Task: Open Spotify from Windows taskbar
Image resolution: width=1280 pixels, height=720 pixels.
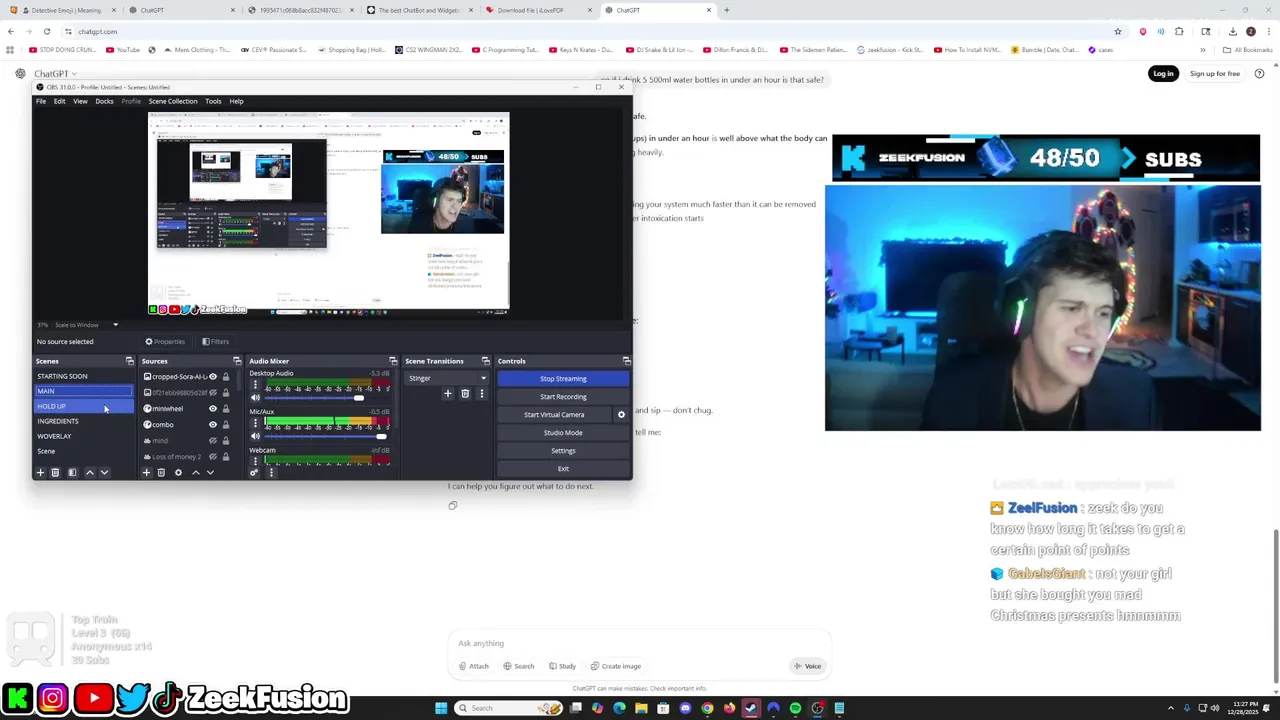Action: pyautogui.click(x=795, y=708)
